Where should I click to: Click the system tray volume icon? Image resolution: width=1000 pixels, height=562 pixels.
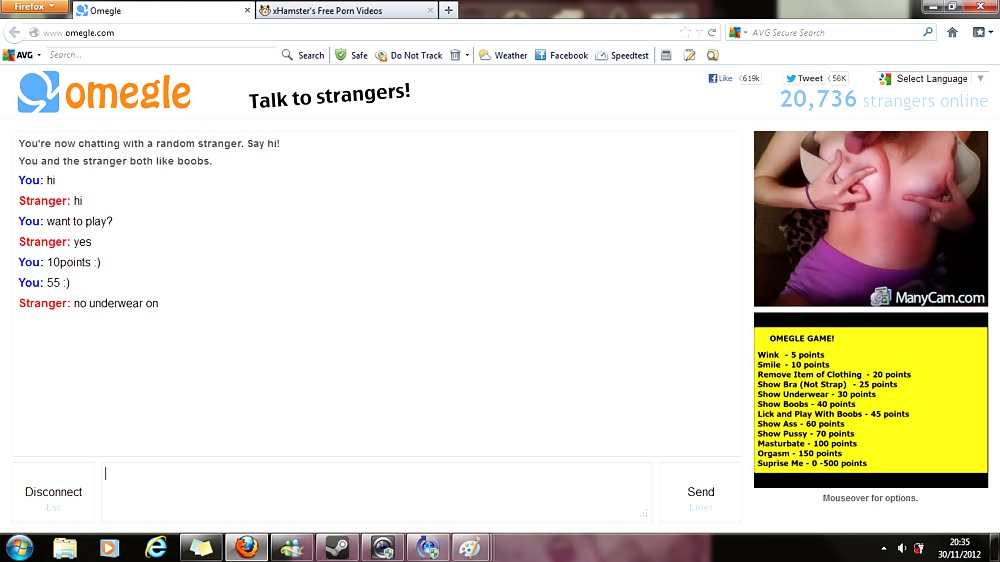pyautogui.click(x=901, y=548)
